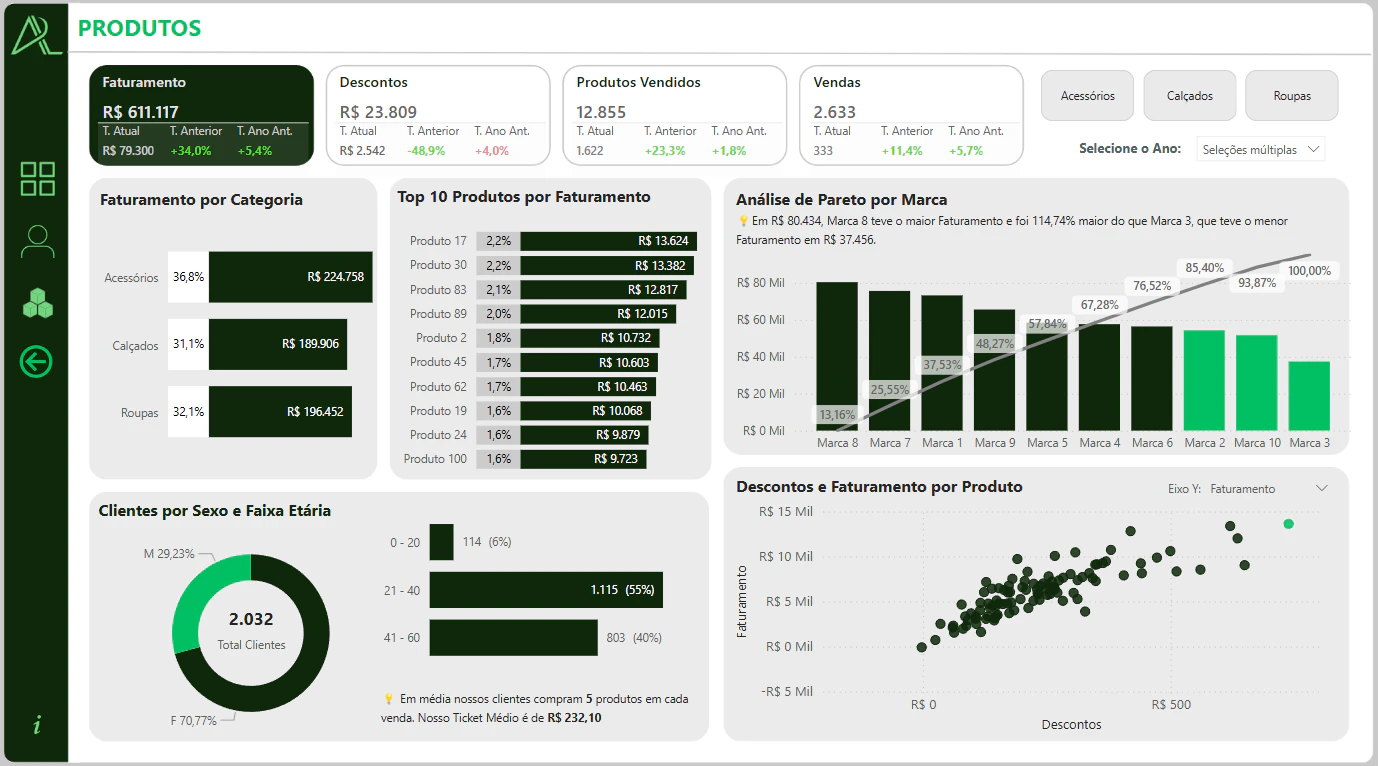
Task: Click the "67,28%" Pareto line label
Action: point(1099,304)
